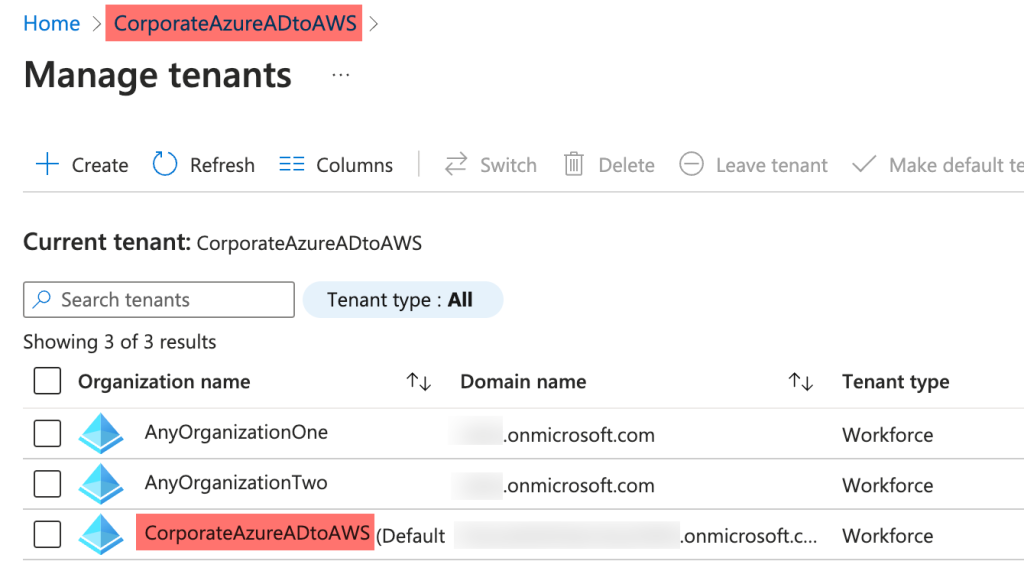The image size is (1024, 584).
Task: Select the CorporateAzureADtoAWS breadcrumb item
Action: coord(233,22)
